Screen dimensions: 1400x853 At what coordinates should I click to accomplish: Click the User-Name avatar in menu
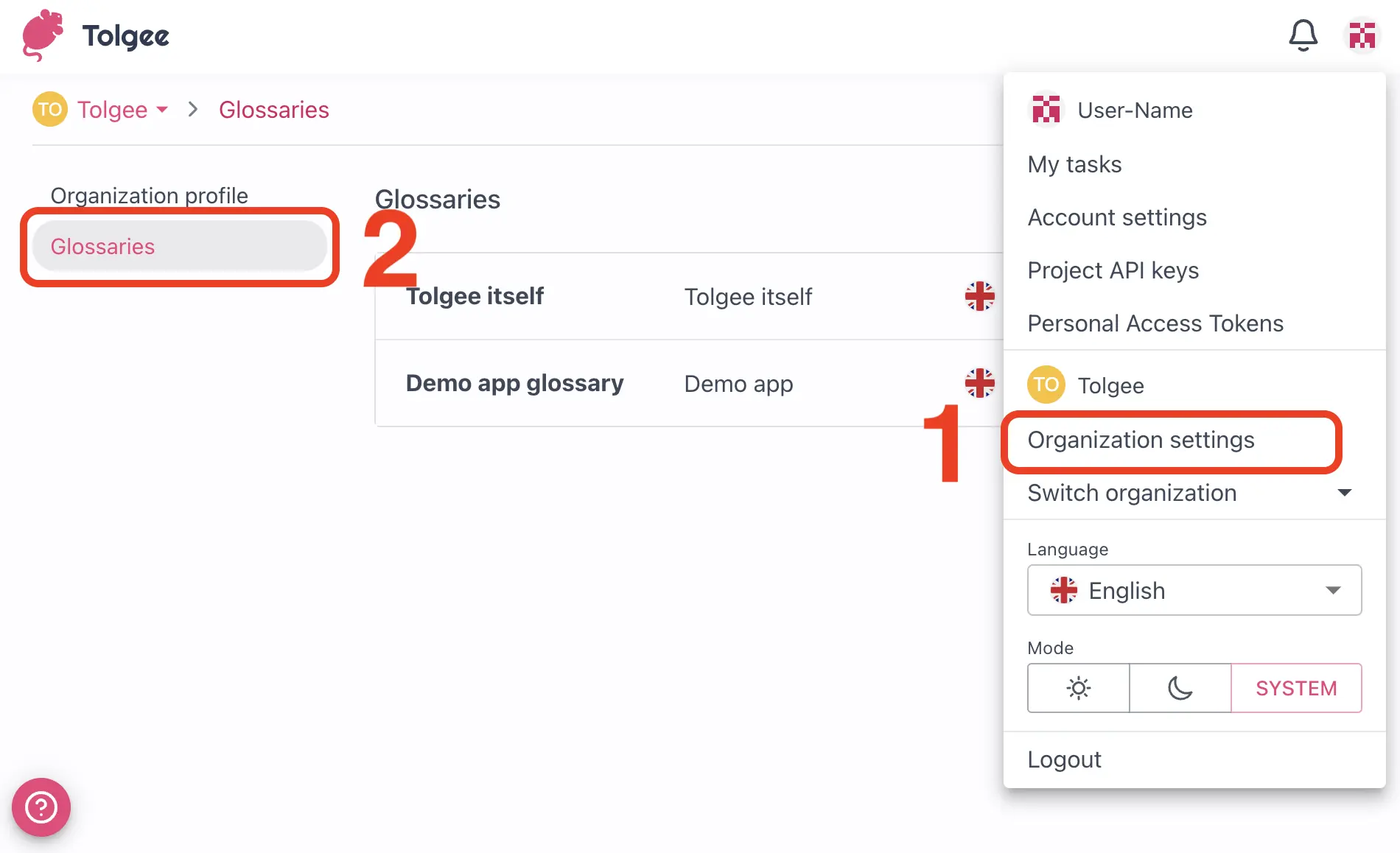(x=1046, y=110)
